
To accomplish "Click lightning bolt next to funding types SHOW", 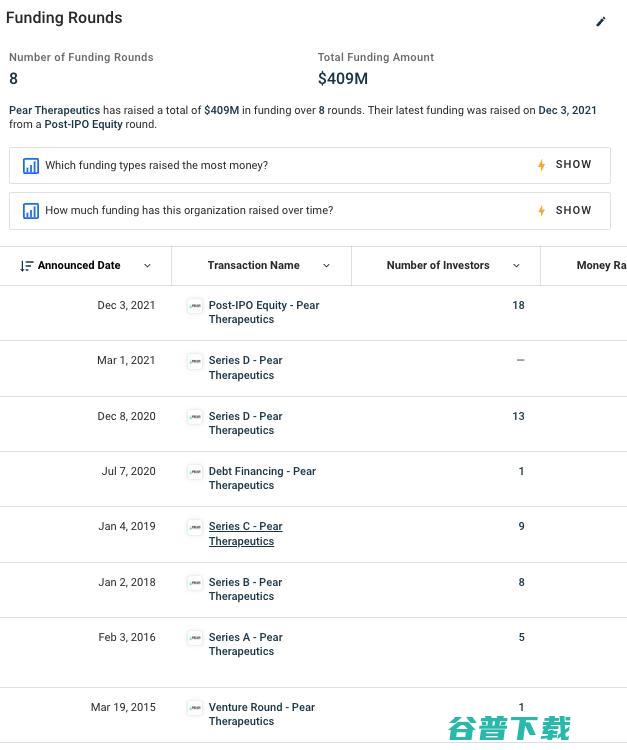I will coord(541,165).
